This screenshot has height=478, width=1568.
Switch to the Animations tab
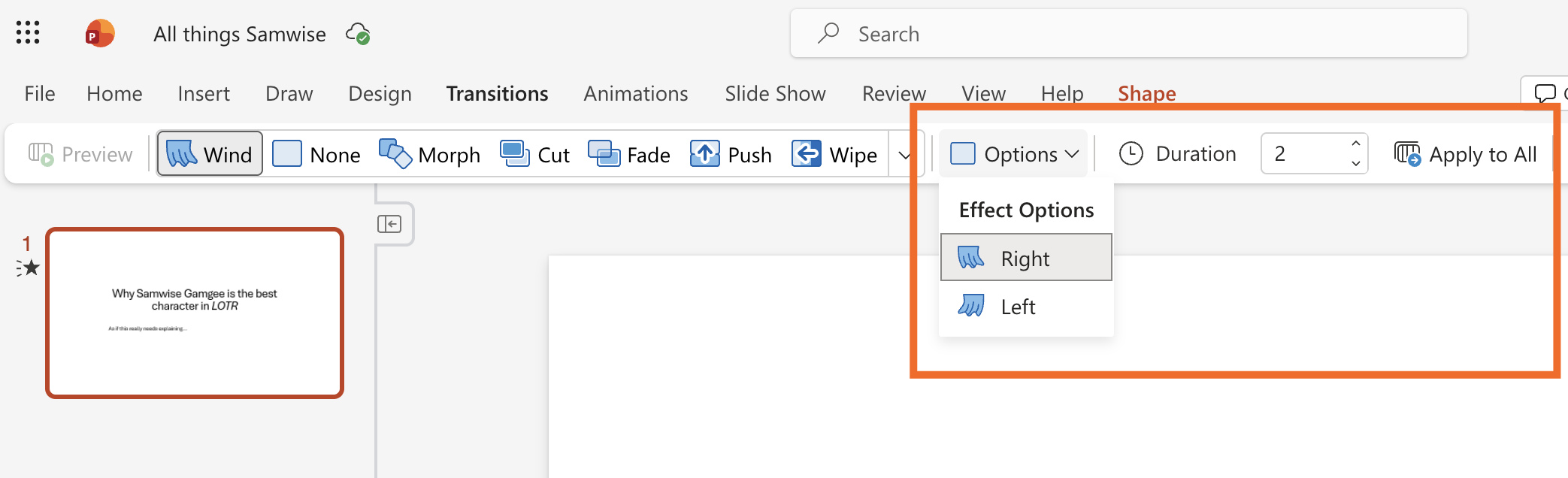[x=636, y=93]
